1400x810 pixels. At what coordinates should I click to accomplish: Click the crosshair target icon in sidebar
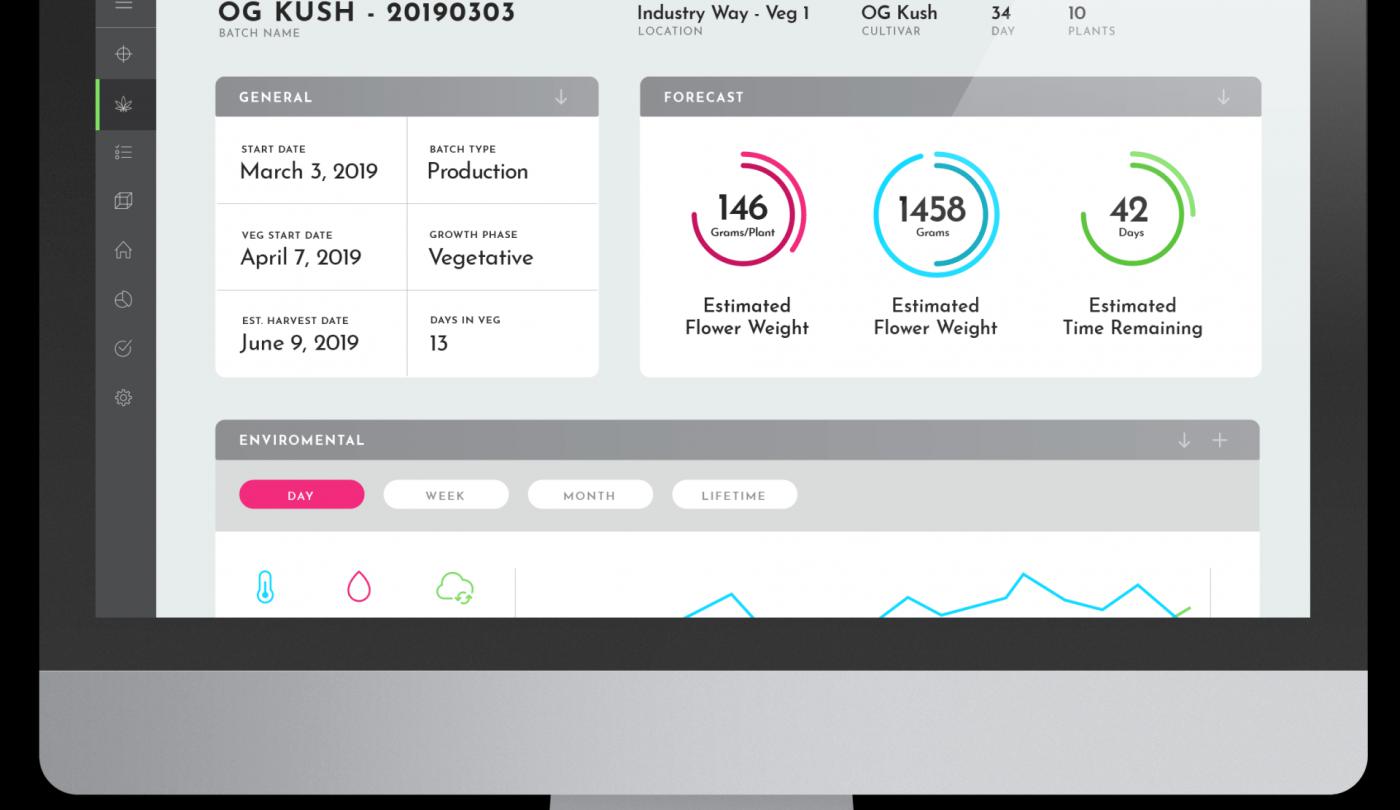124,55
